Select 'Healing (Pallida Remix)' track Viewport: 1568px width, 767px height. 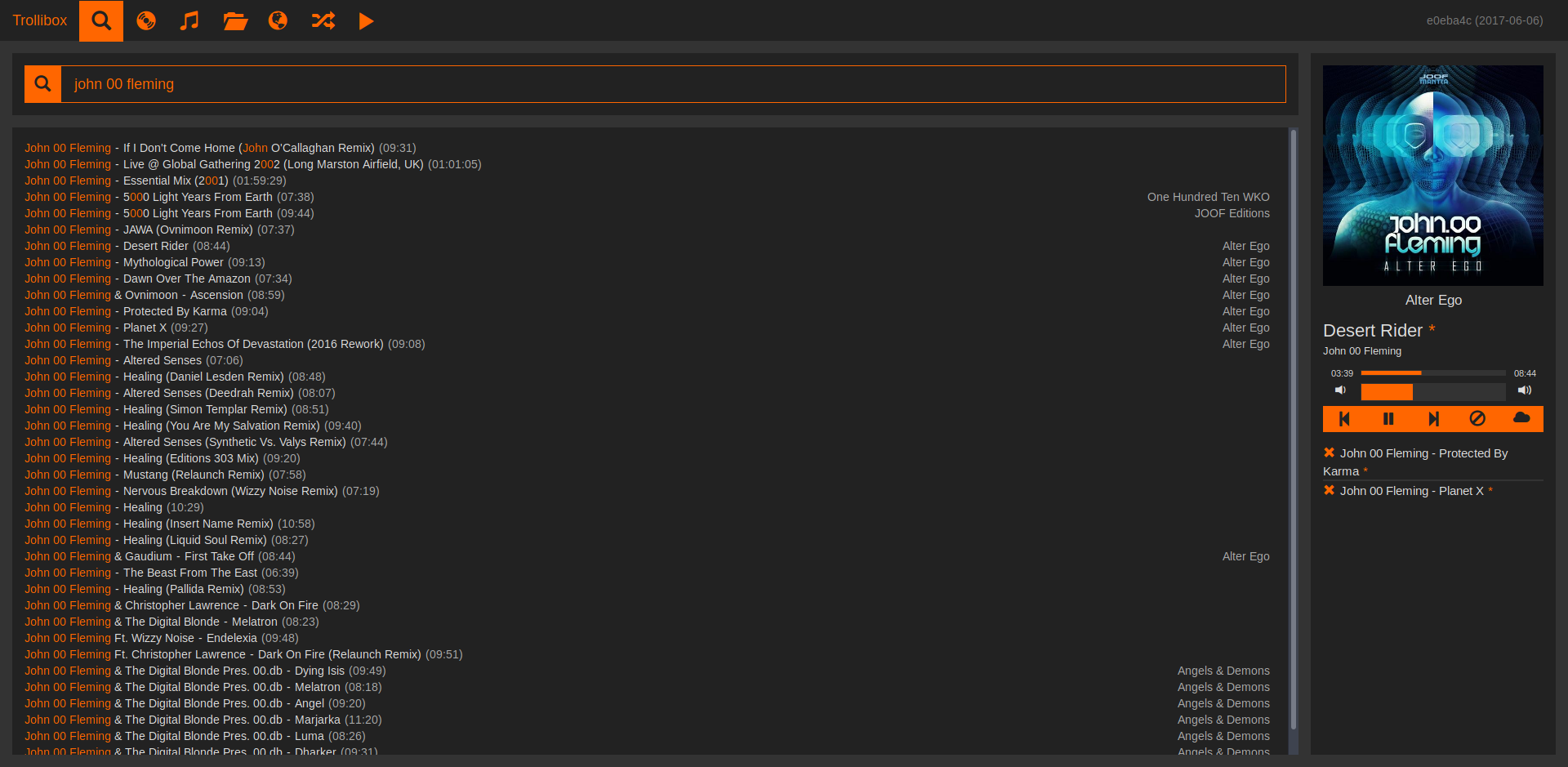184,589
